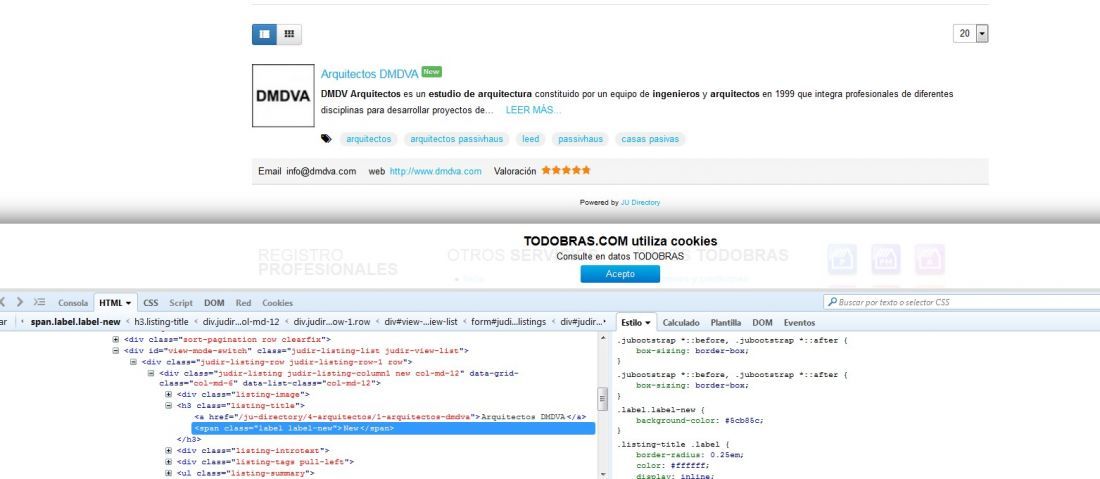This screenshot has width=1100, height=479.
Task: Collapse the judir-listing-row div node
Action: 133,362
